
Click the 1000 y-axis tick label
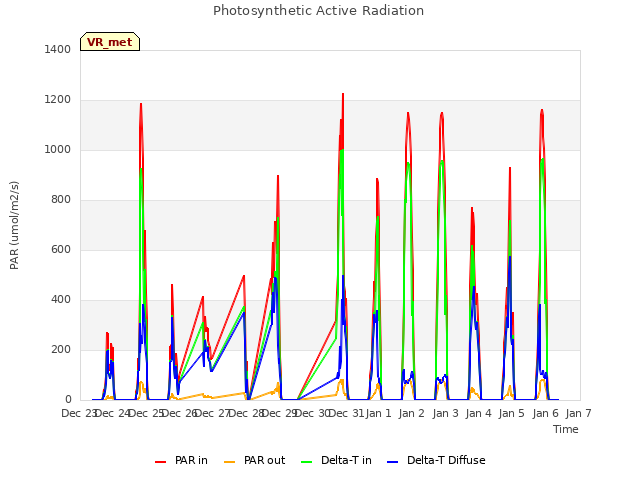58,149
